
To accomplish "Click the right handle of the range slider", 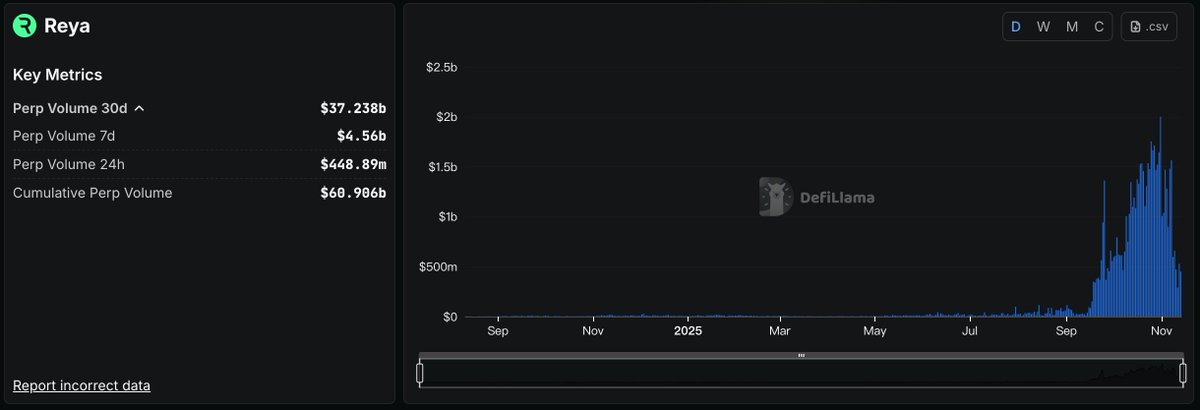I will tap(1183, 373).
